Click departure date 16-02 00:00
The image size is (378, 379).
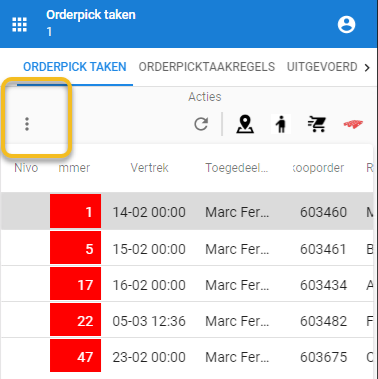coord(149,285)
